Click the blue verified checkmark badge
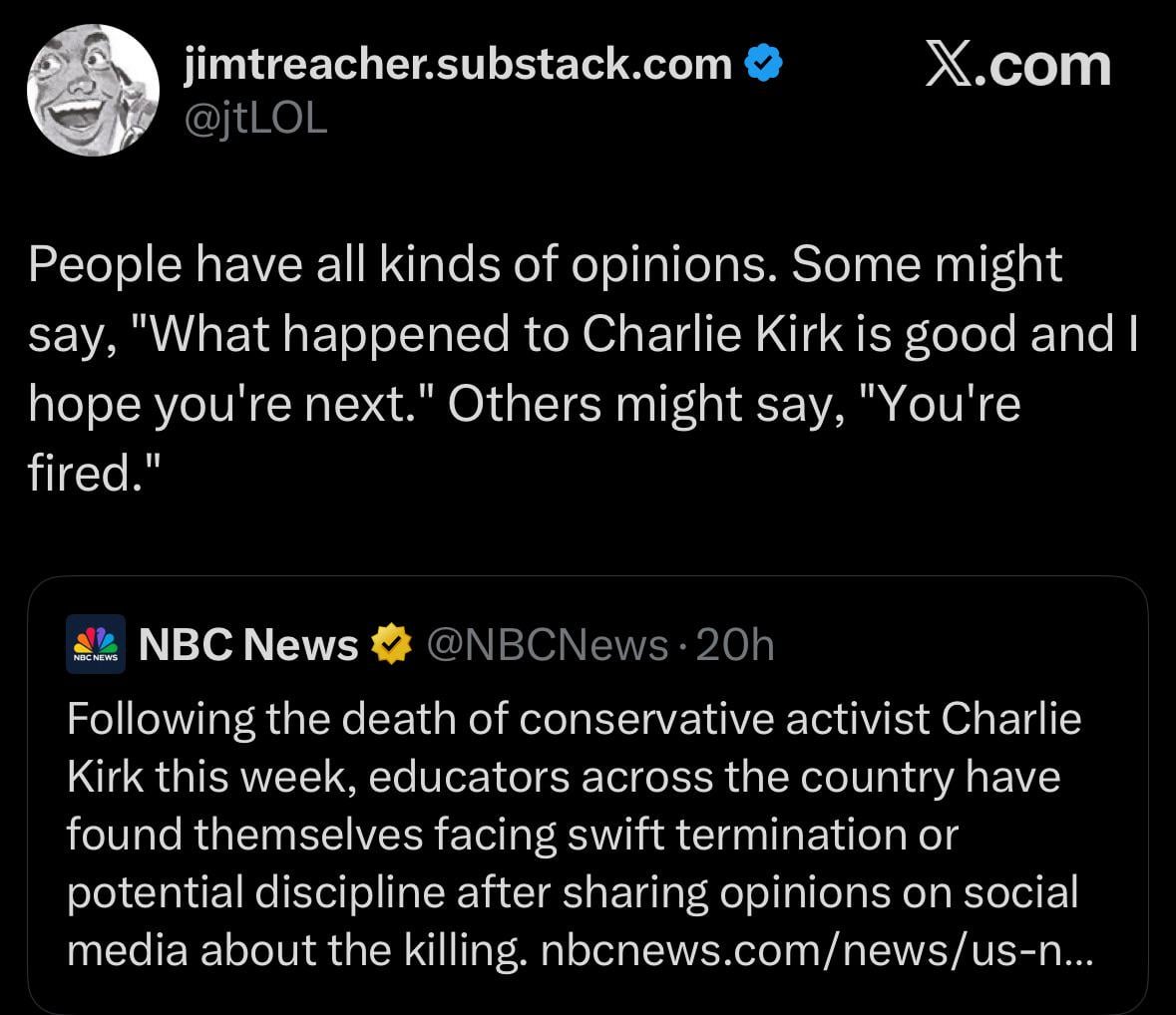 click(763, 63)
